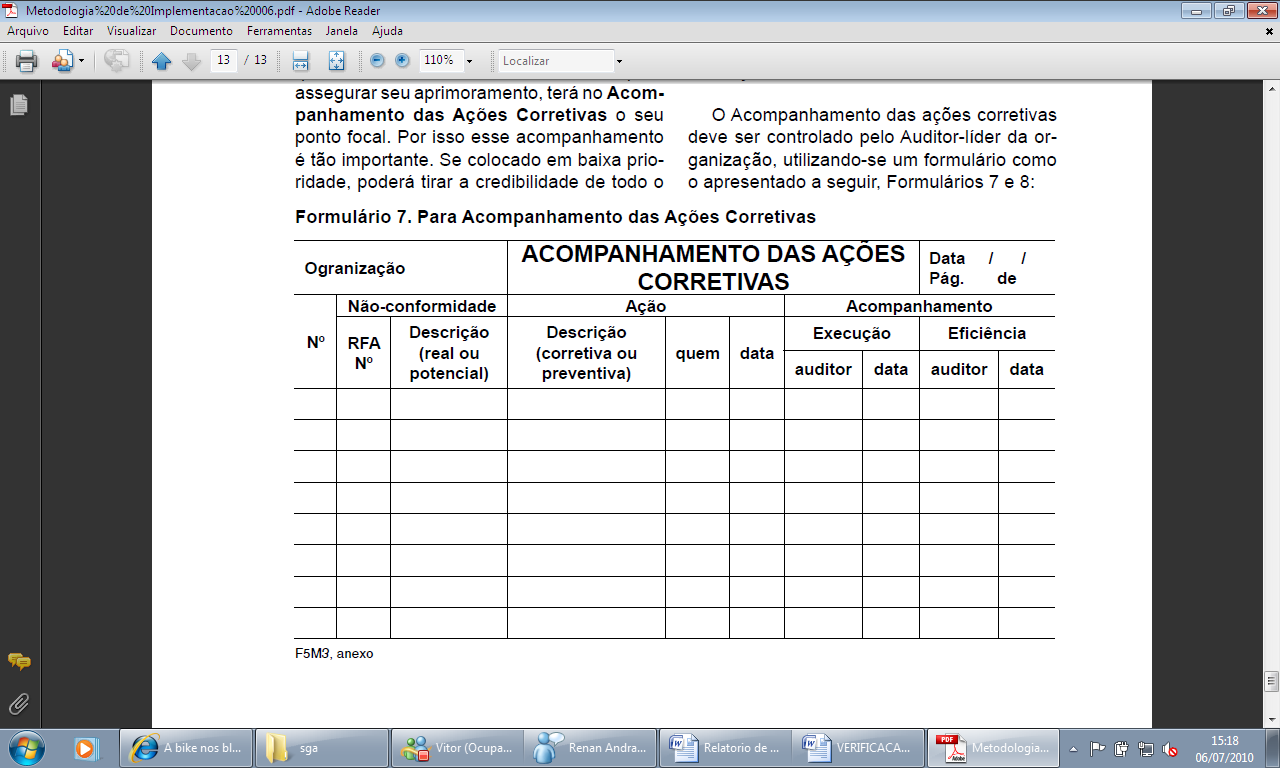Screen dimensions: 1280x768
Task: Open the Janela menu
Action: 342,31
